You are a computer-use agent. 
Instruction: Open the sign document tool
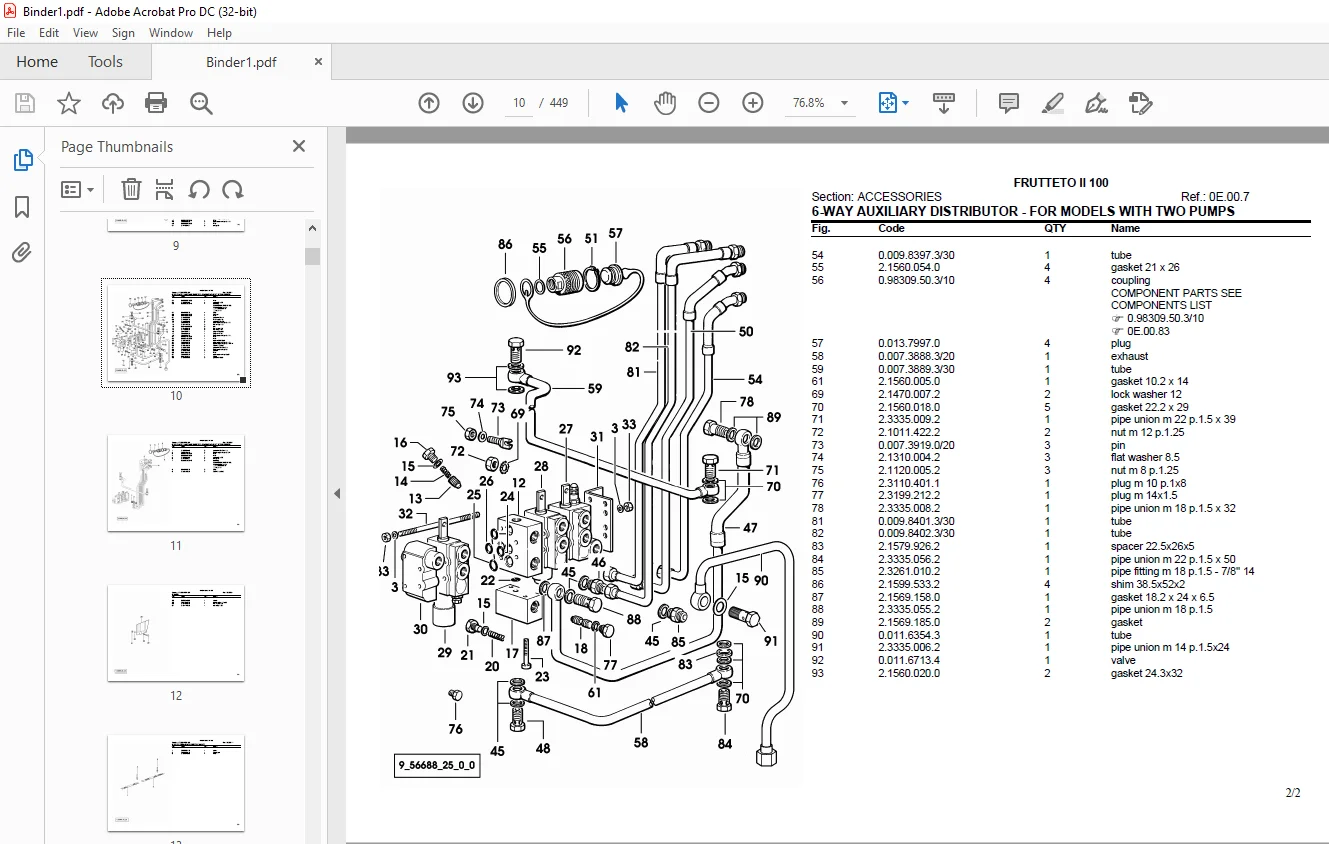pyautogui.click(x=1096, y=103)
